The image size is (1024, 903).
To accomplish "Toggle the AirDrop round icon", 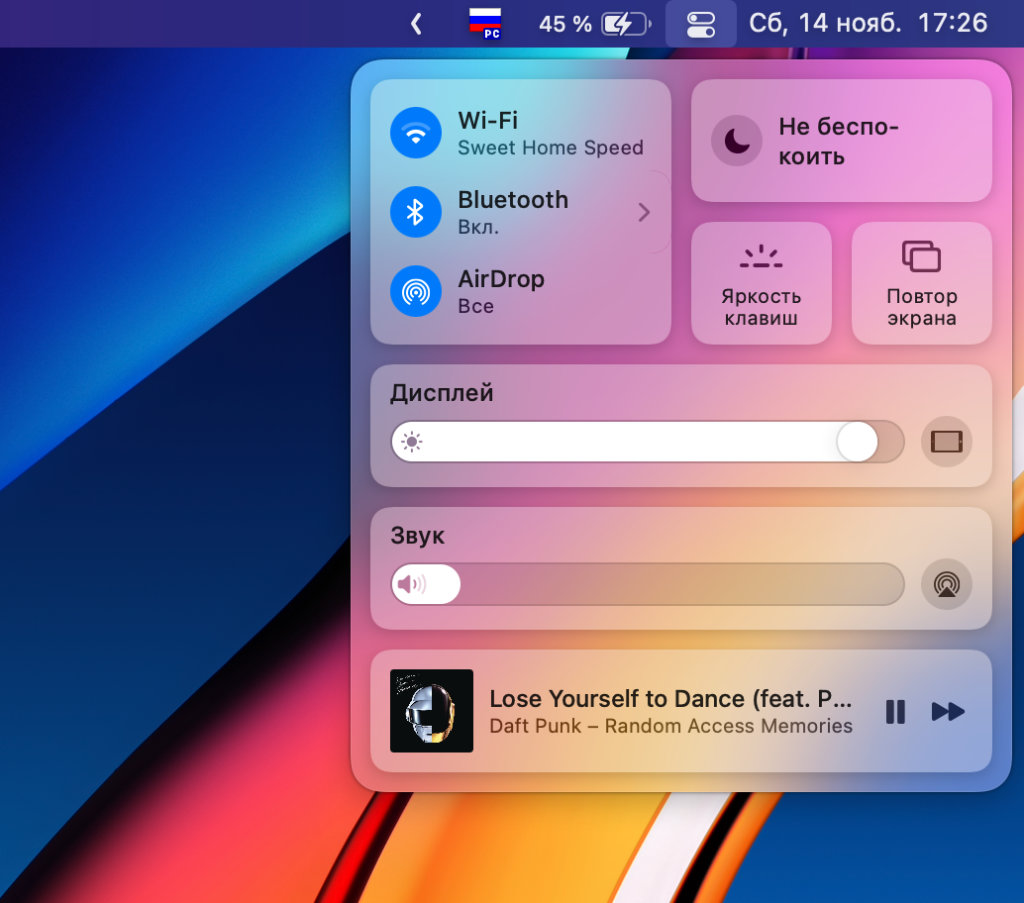I will [x=416, y=291].
